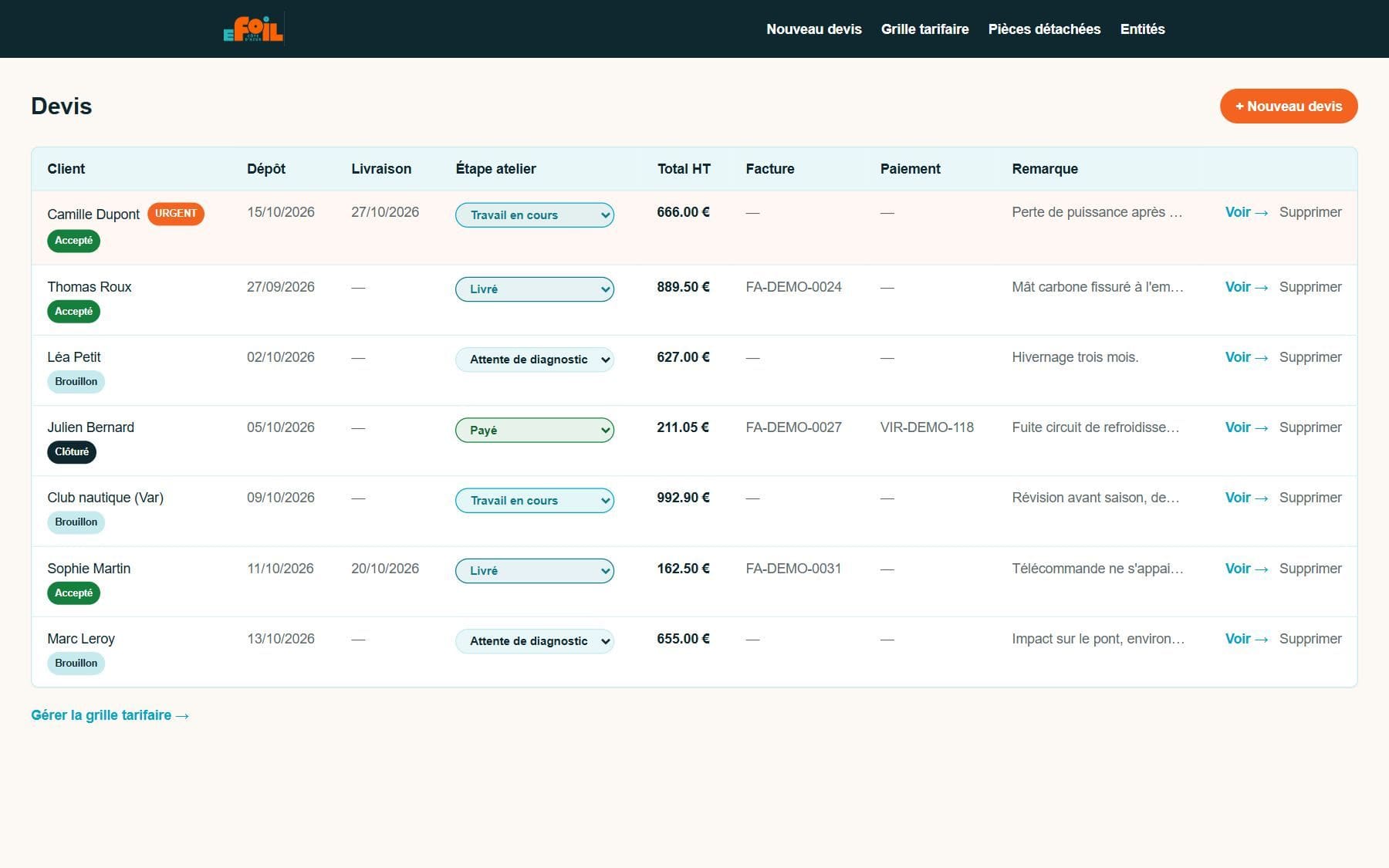Click the 992.90 € total amount

pyautogui.click(x=683, y=498)
